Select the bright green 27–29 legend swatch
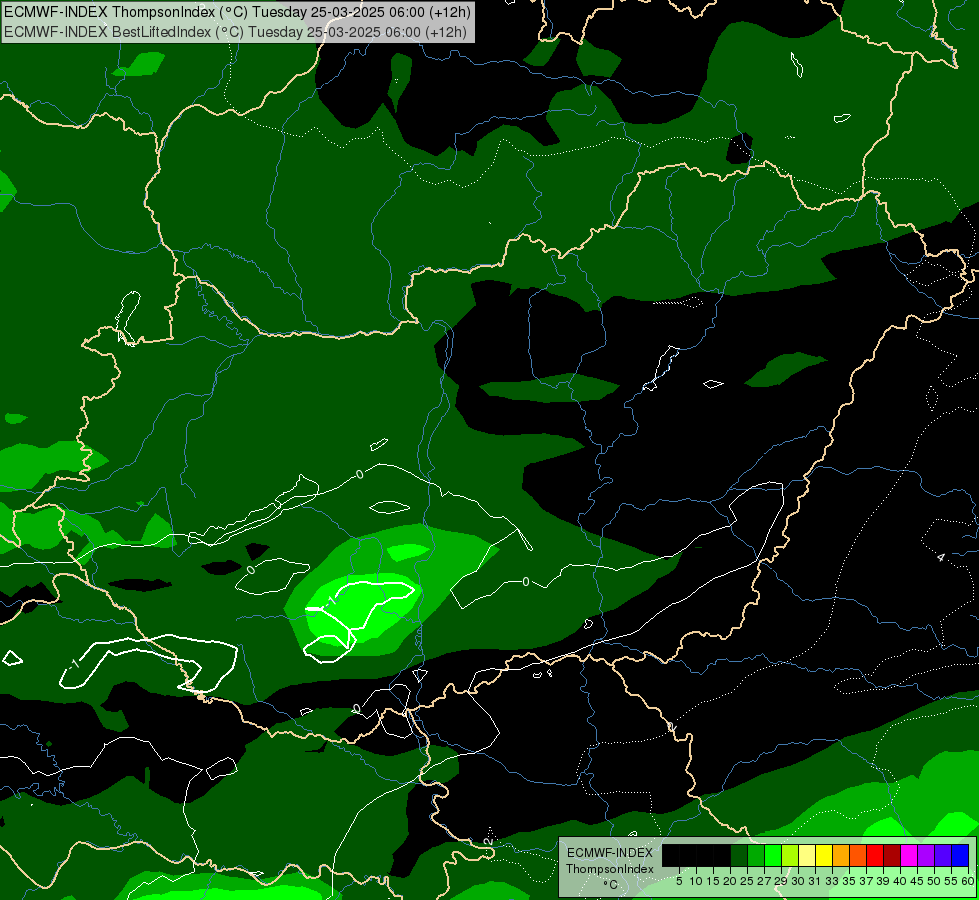Image resolution: width=979 pixels, height=900 pixels. coord(773,855)
